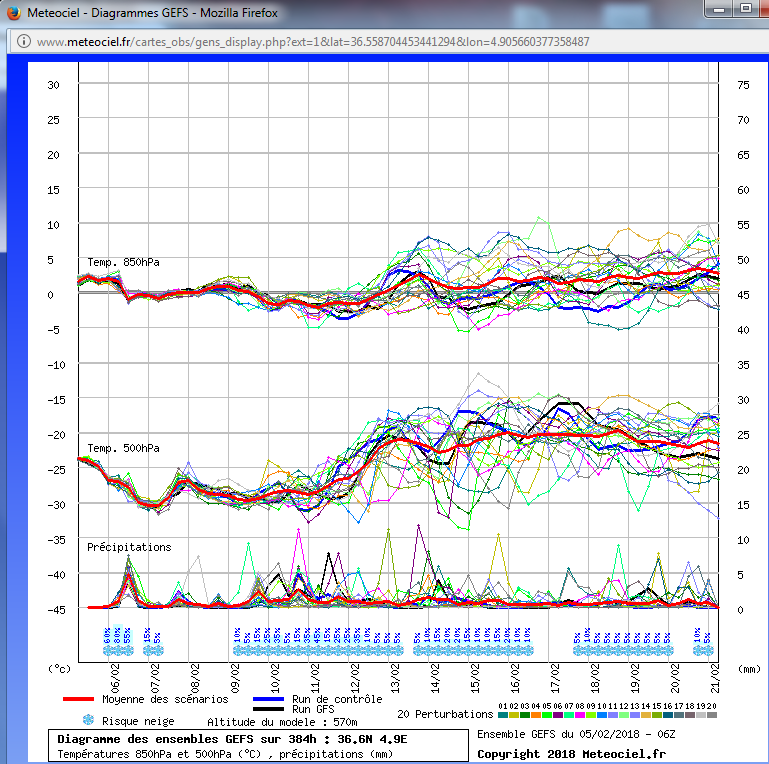
Task: Click the 15/02 date label
Action: pos(475,678)
